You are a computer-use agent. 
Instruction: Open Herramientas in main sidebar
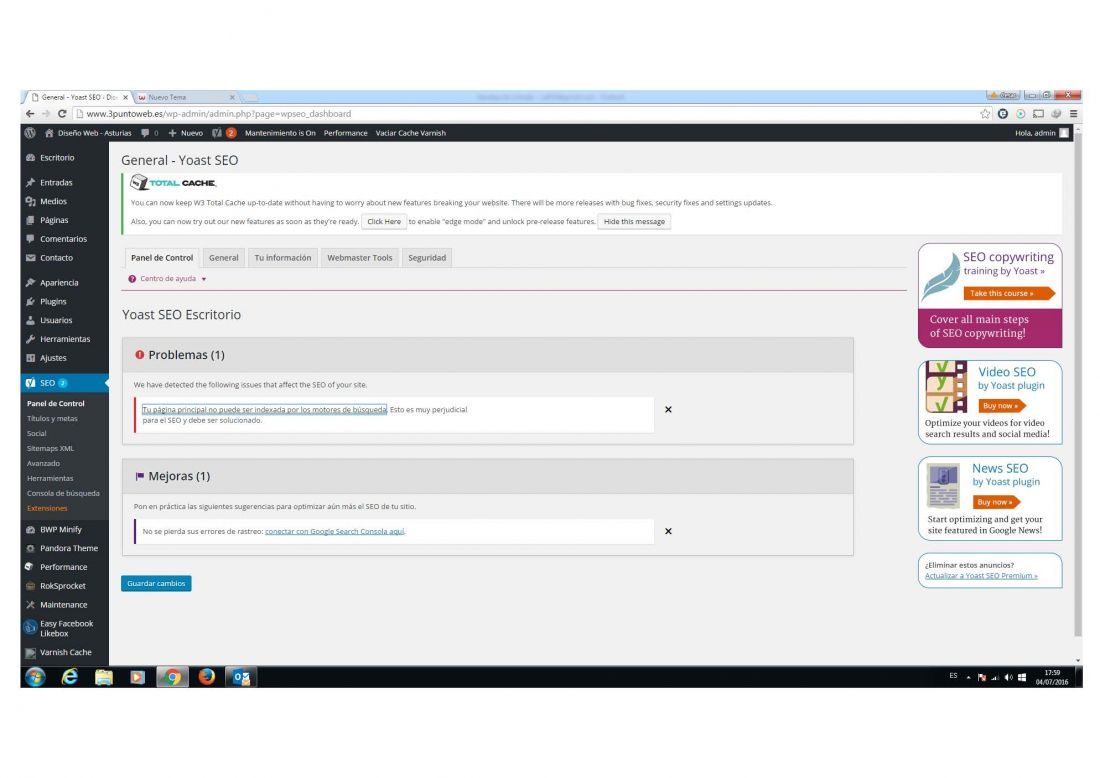click(65, 340)
